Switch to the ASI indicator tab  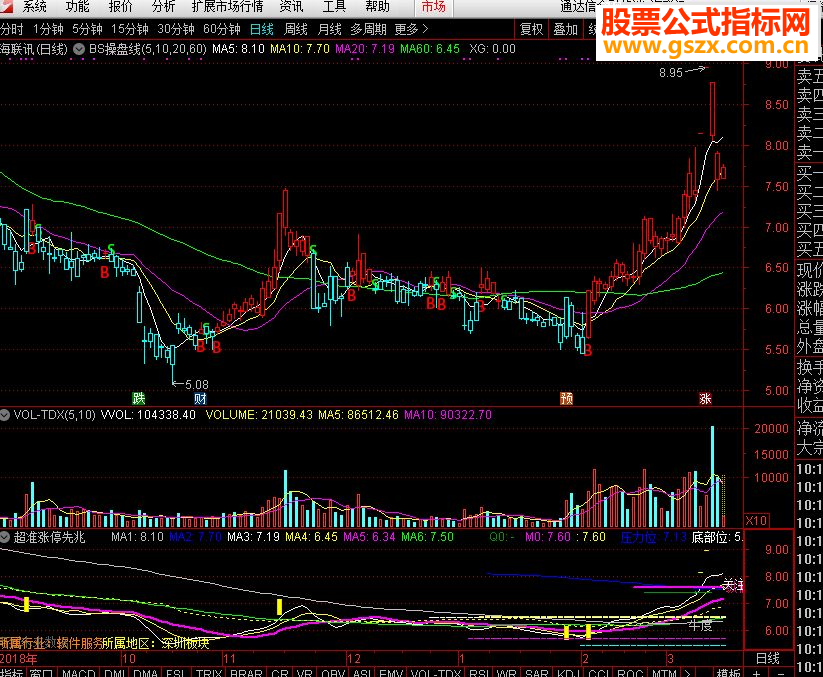pyautogui.click(x=362, y=673)
